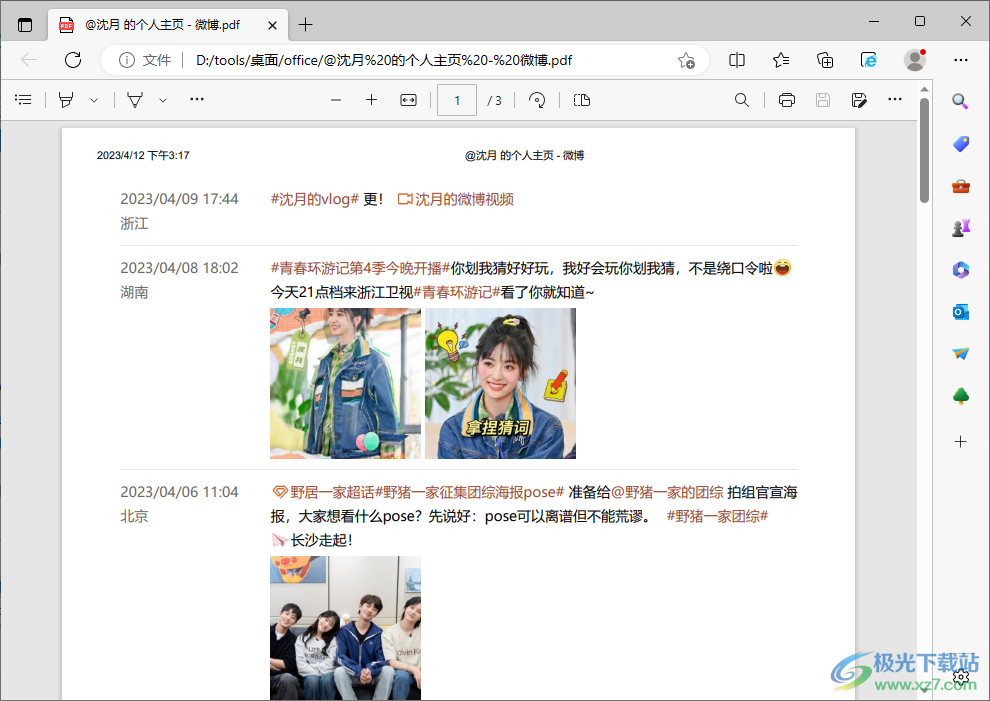The width and height of the screenshot is (990, 701).
Task: Zoom out the PDF
Action: [x=336, y=100]
